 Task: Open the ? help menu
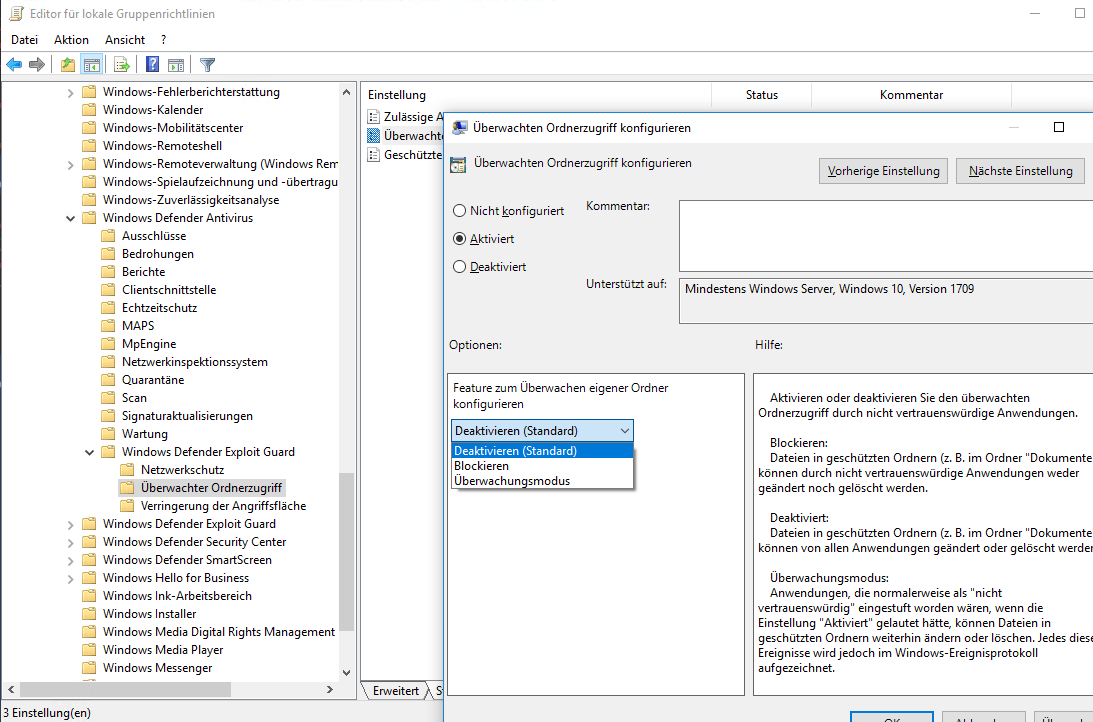pyautogui.click(x=163, y=40)
